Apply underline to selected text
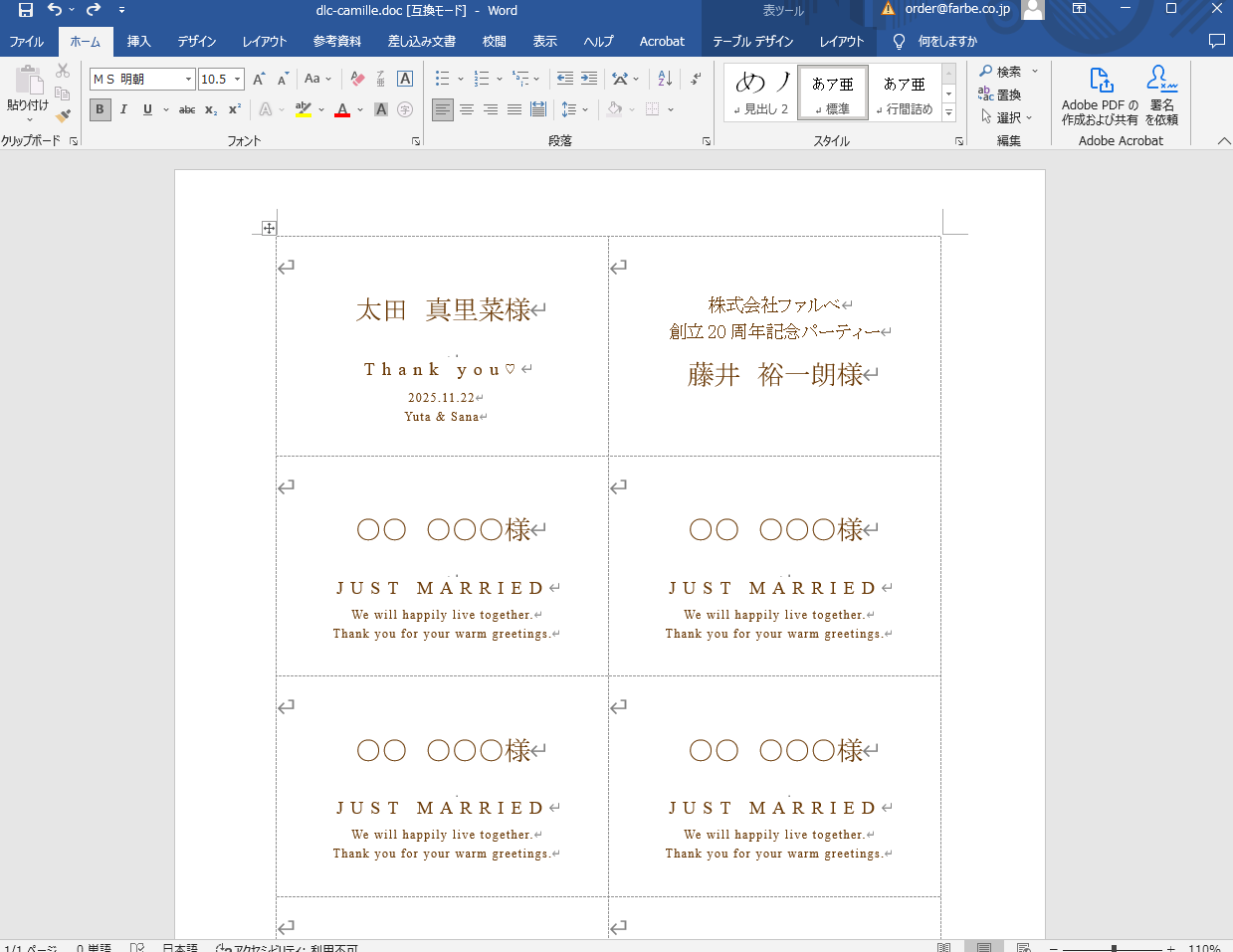This screenshot has height=952, width=1233. 144,109
